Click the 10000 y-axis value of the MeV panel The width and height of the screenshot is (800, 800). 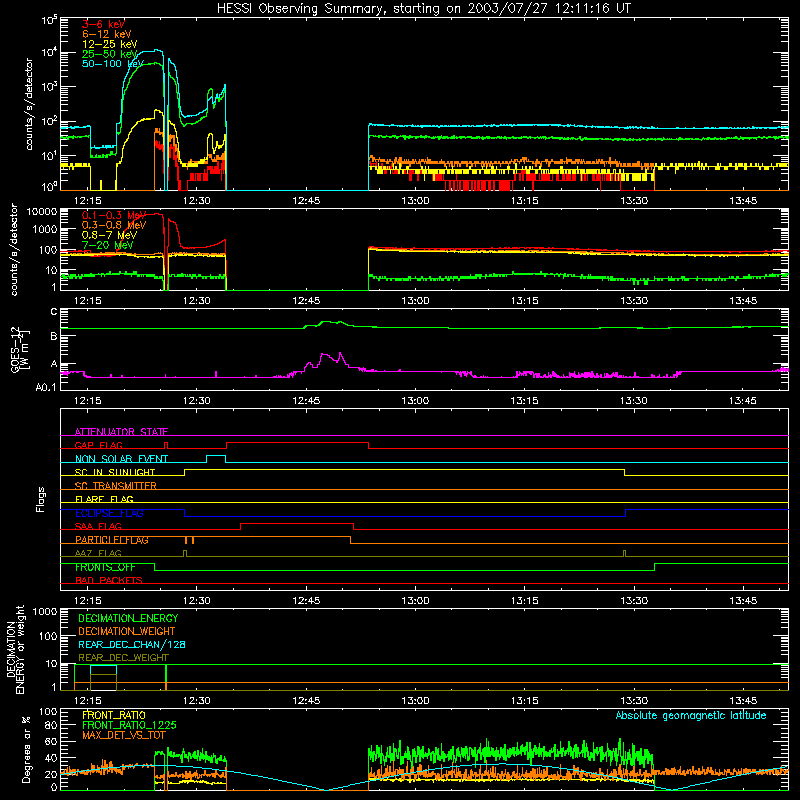(44, 212)
